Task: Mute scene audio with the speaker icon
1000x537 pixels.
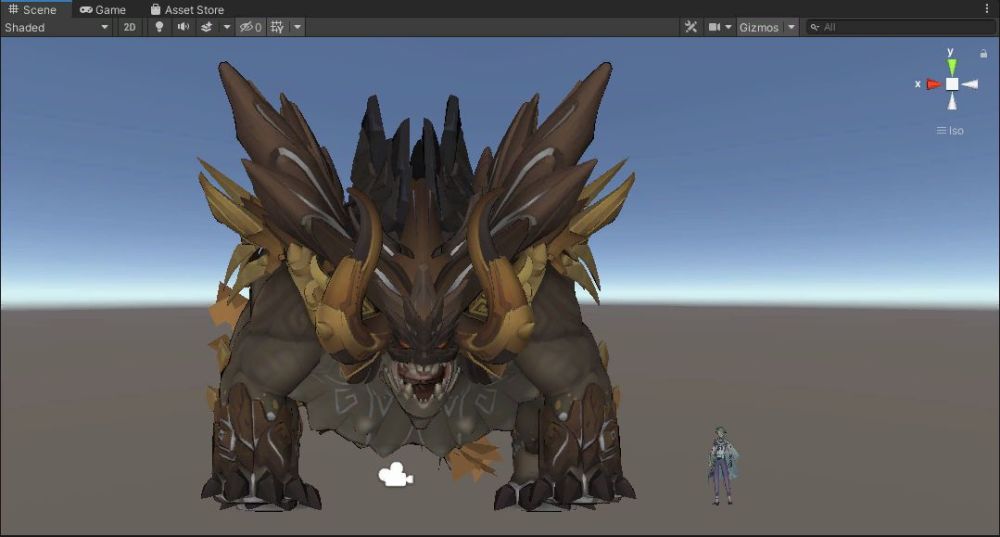Action: coord(183,27)
